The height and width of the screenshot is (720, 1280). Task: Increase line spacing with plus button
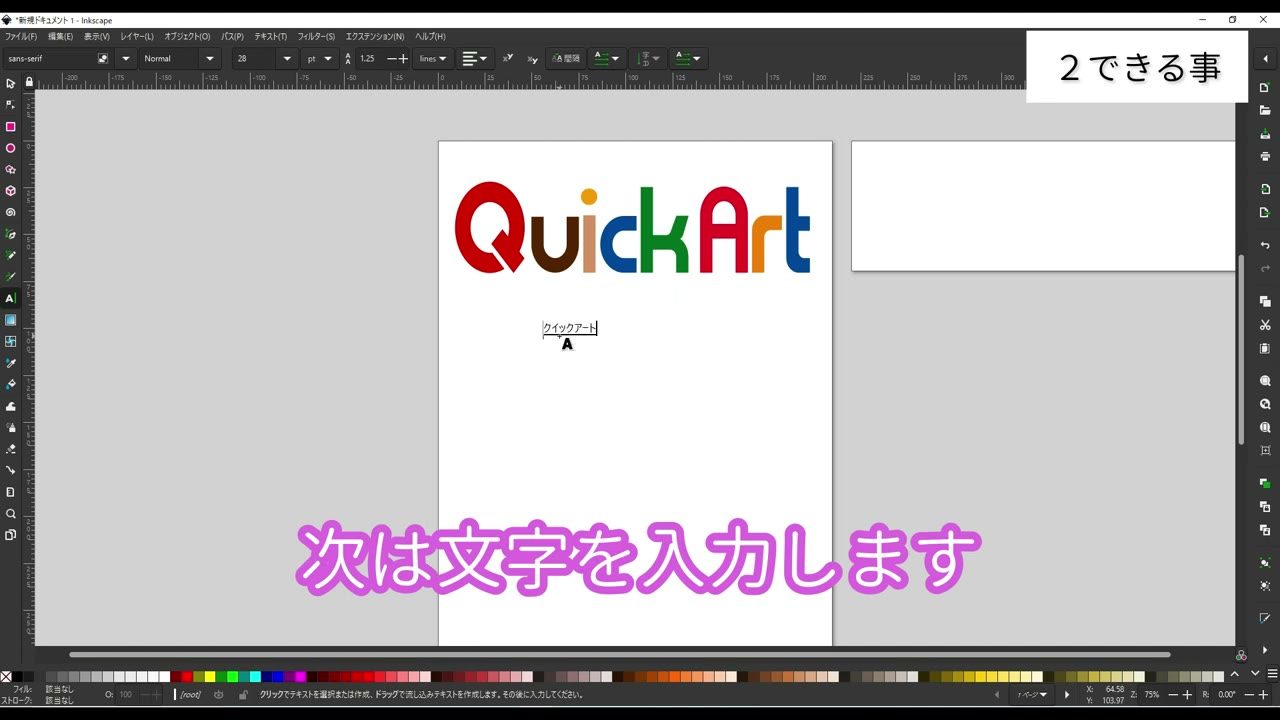pyautogui.click(x=403, y=58)
